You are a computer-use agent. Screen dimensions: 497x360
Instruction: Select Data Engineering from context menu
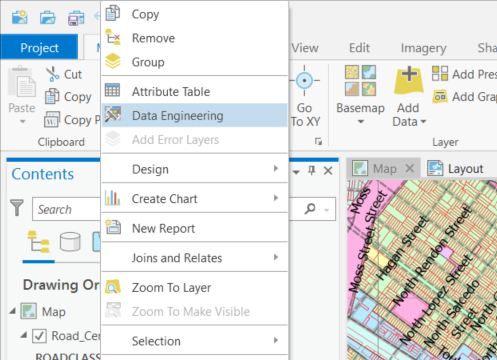click(195, 115)
